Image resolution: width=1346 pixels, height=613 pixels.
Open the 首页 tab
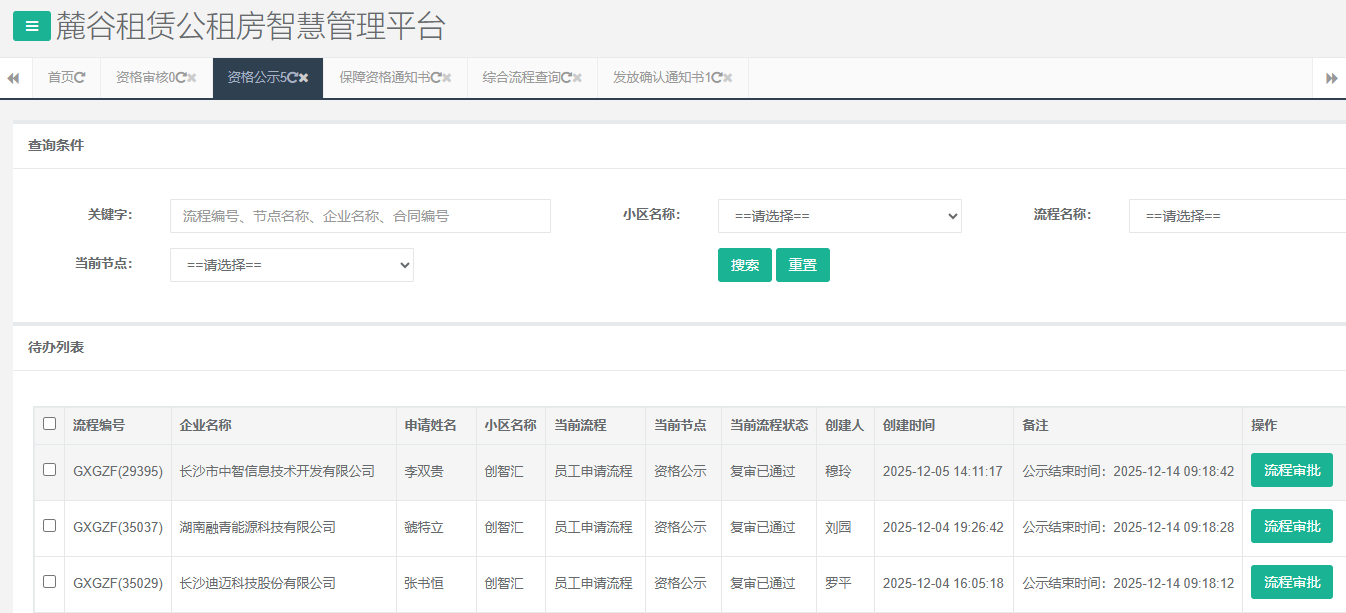(60, 78)
